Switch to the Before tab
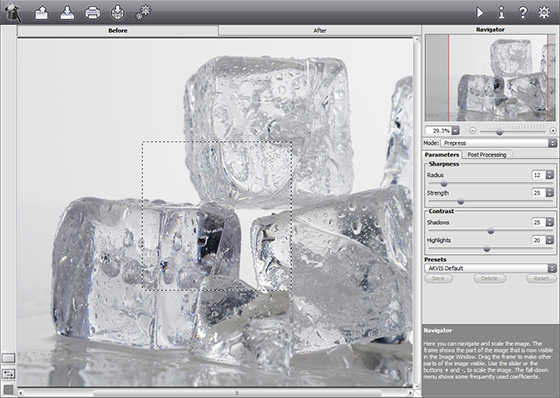 point(118,30)
